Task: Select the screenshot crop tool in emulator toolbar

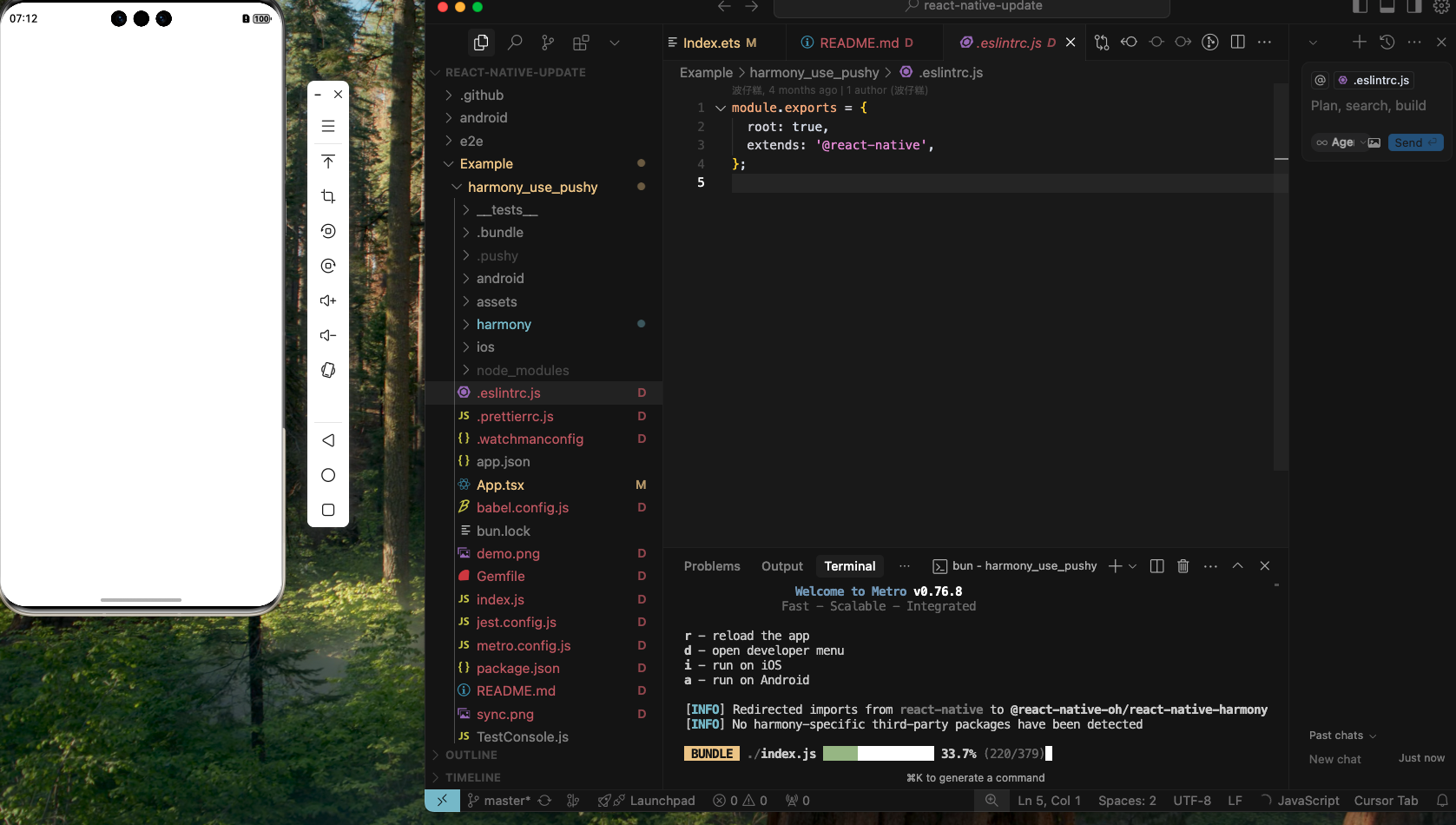Action: [x=327, y=196]
